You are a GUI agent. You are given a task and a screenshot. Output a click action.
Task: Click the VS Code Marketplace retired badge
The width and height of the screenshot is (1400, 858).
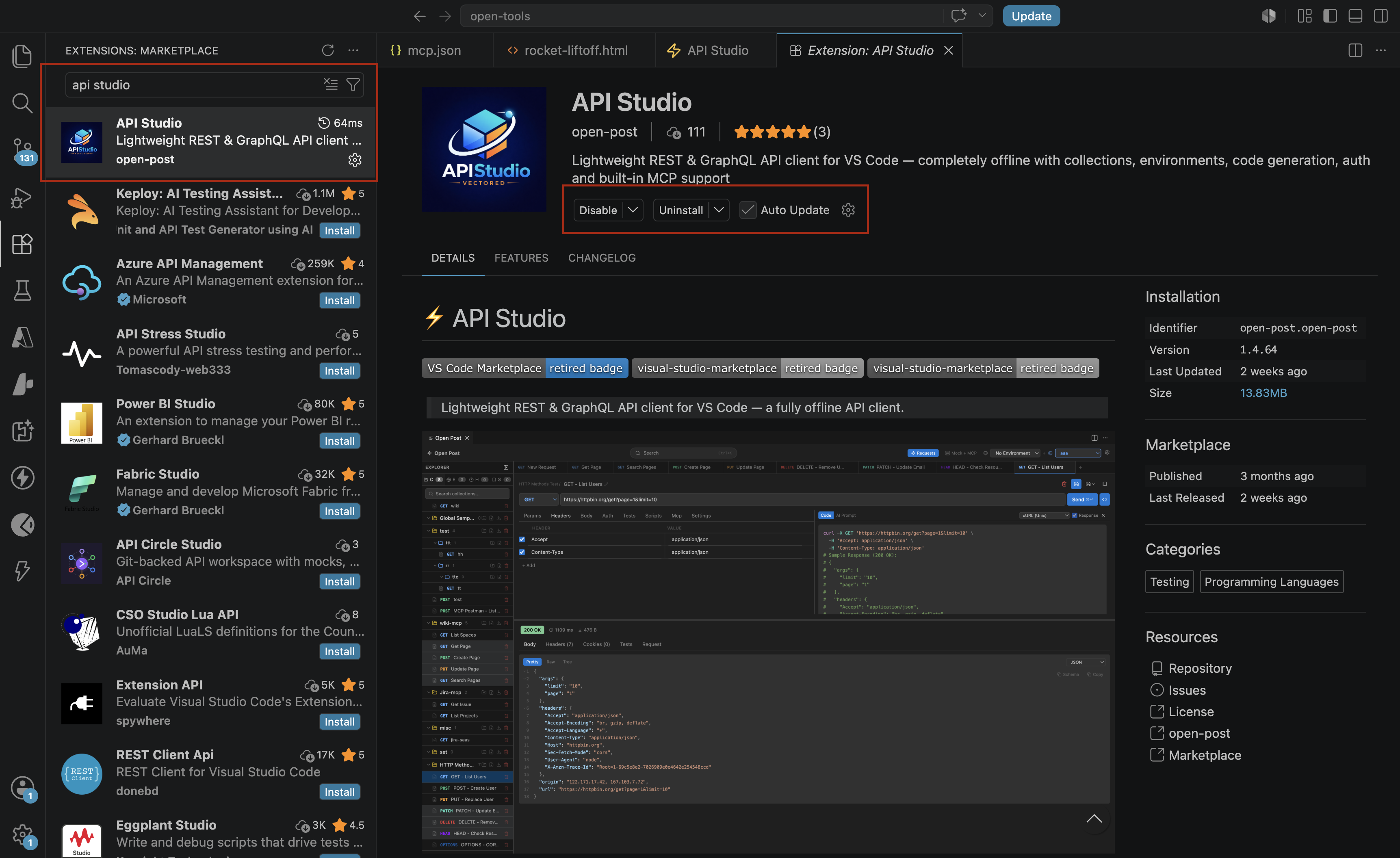coord(524,368)
